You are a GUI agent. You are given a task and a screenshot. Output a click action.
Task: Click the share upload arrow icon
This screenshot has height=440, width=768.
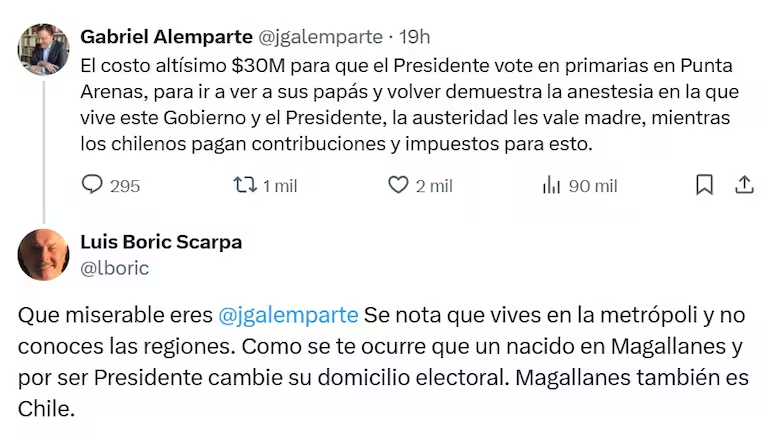pos(744,185)
